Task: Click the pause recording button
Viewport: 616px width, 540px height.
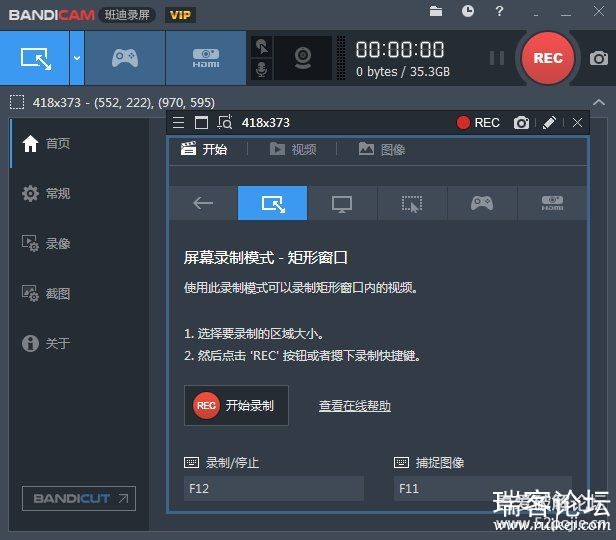Action: tap(497, 58)
